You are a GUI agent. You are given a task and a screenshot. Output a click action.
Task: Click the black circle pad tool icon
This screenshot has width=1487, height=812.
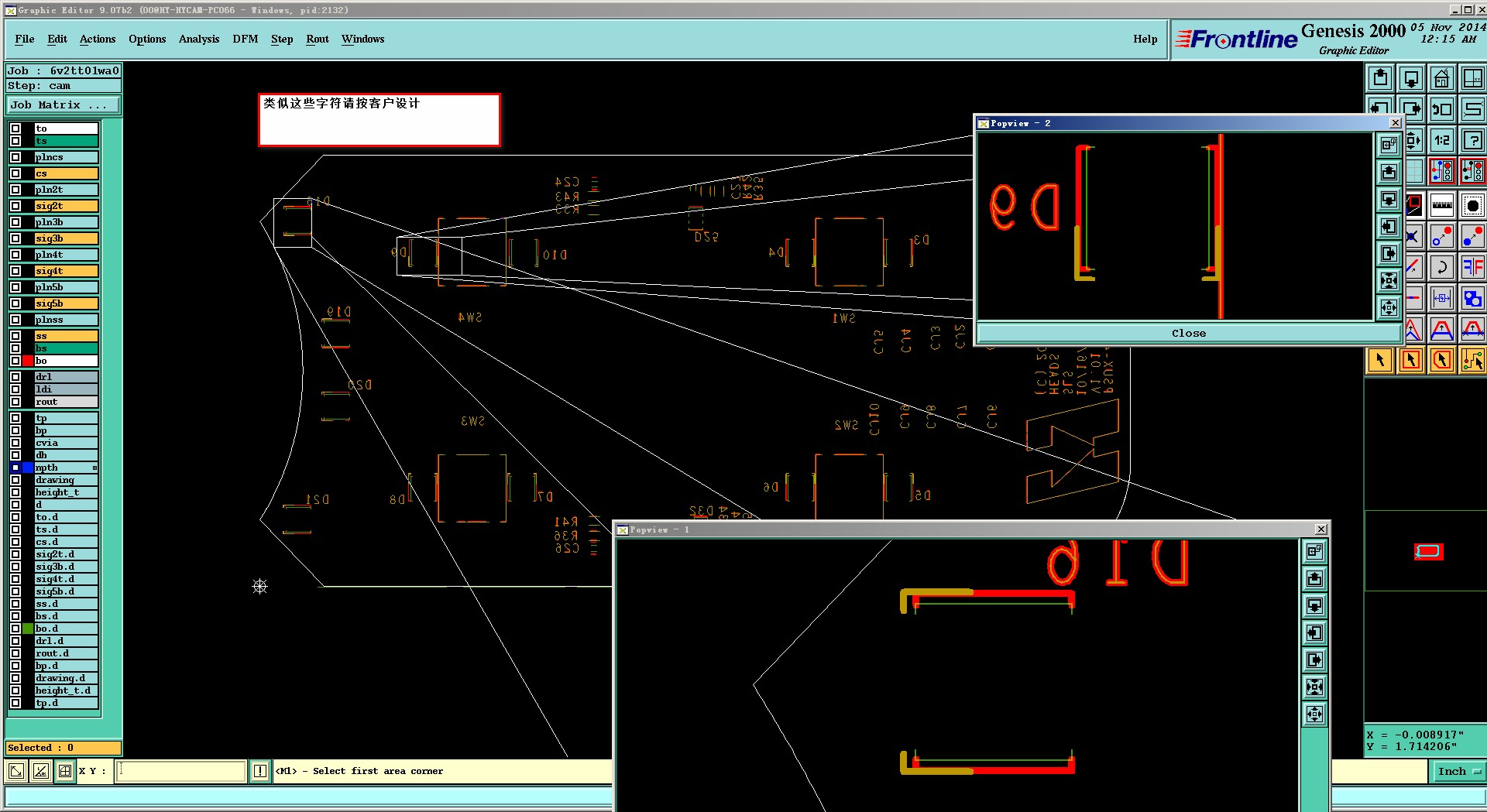[x=1473, y=205]
